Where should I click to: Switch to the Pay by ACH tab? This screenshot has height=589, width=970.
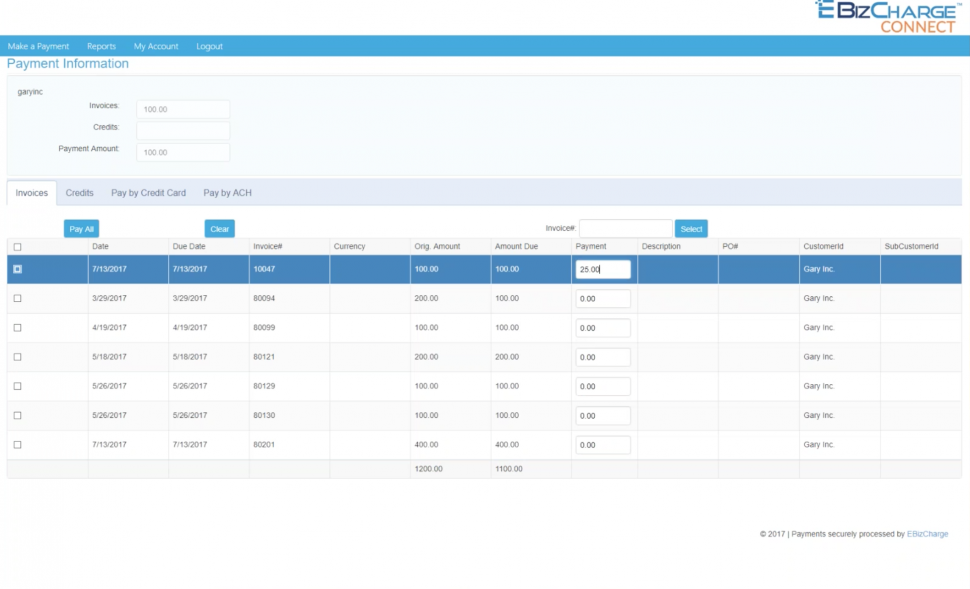[226, 192]
